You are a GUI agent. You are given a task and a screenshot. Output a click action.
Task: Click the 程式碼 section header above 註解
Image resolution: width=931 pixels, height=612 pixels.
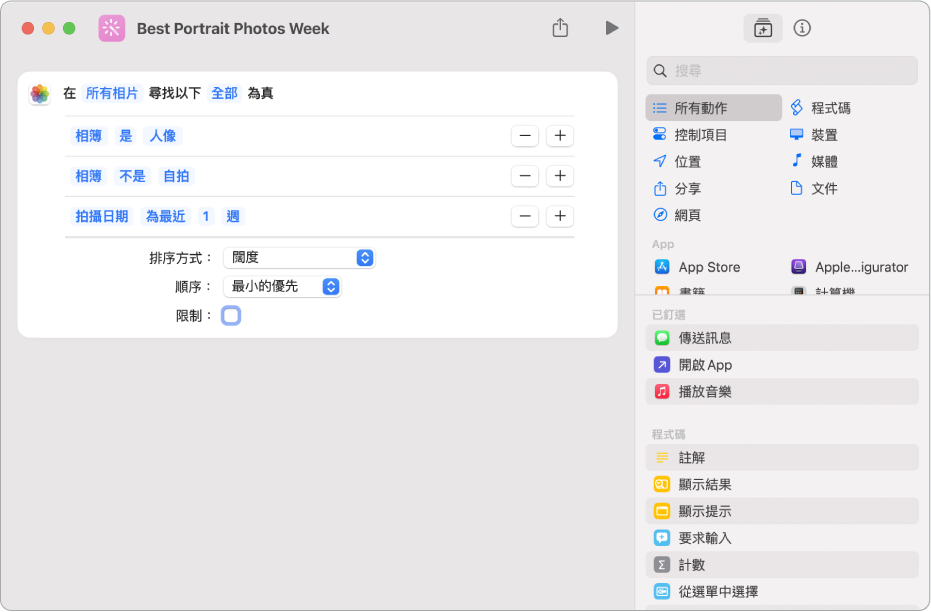pos(669,434)
